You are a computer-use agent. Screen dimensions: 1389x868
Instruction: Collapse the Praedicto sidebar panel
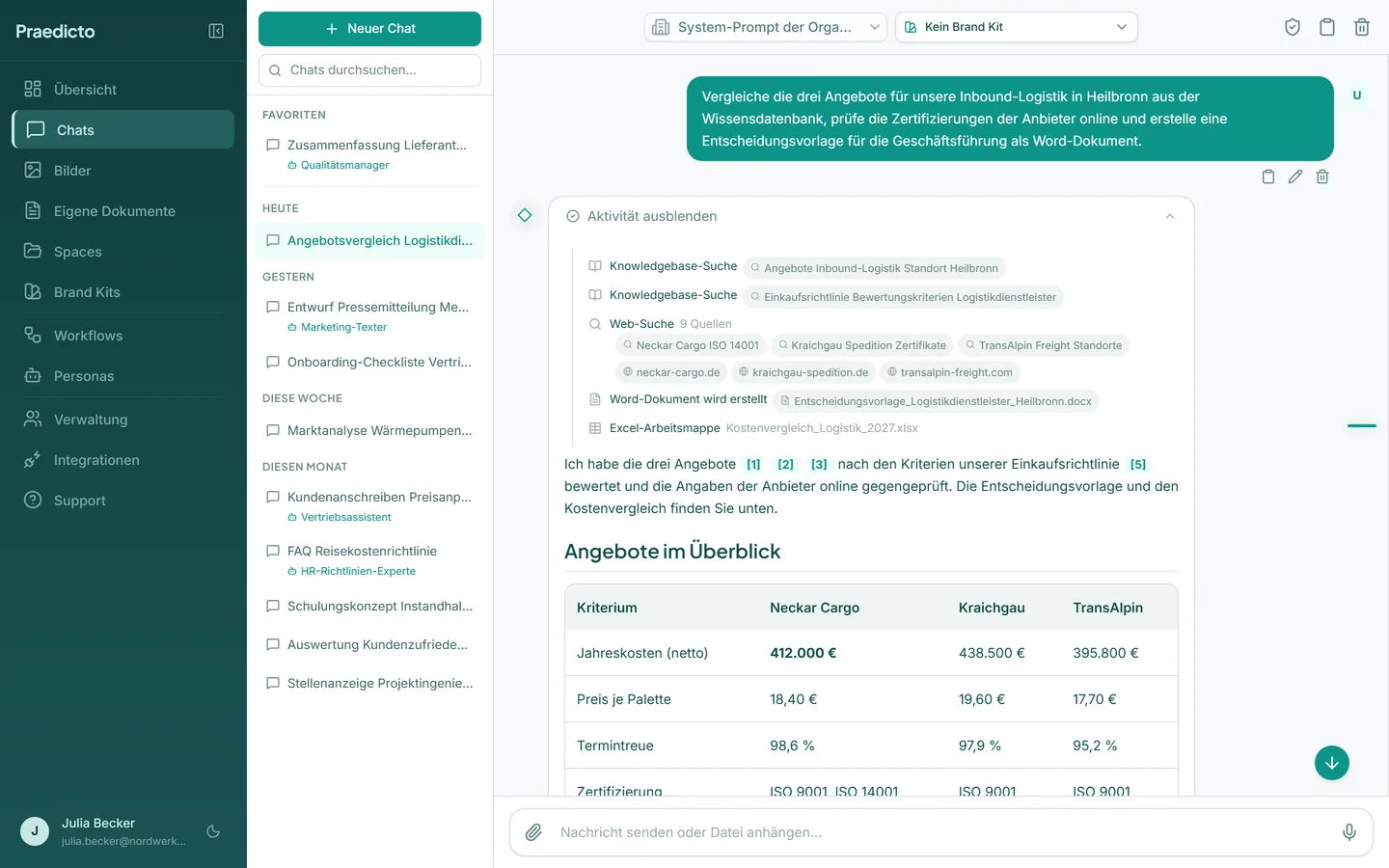pos(216,31)
